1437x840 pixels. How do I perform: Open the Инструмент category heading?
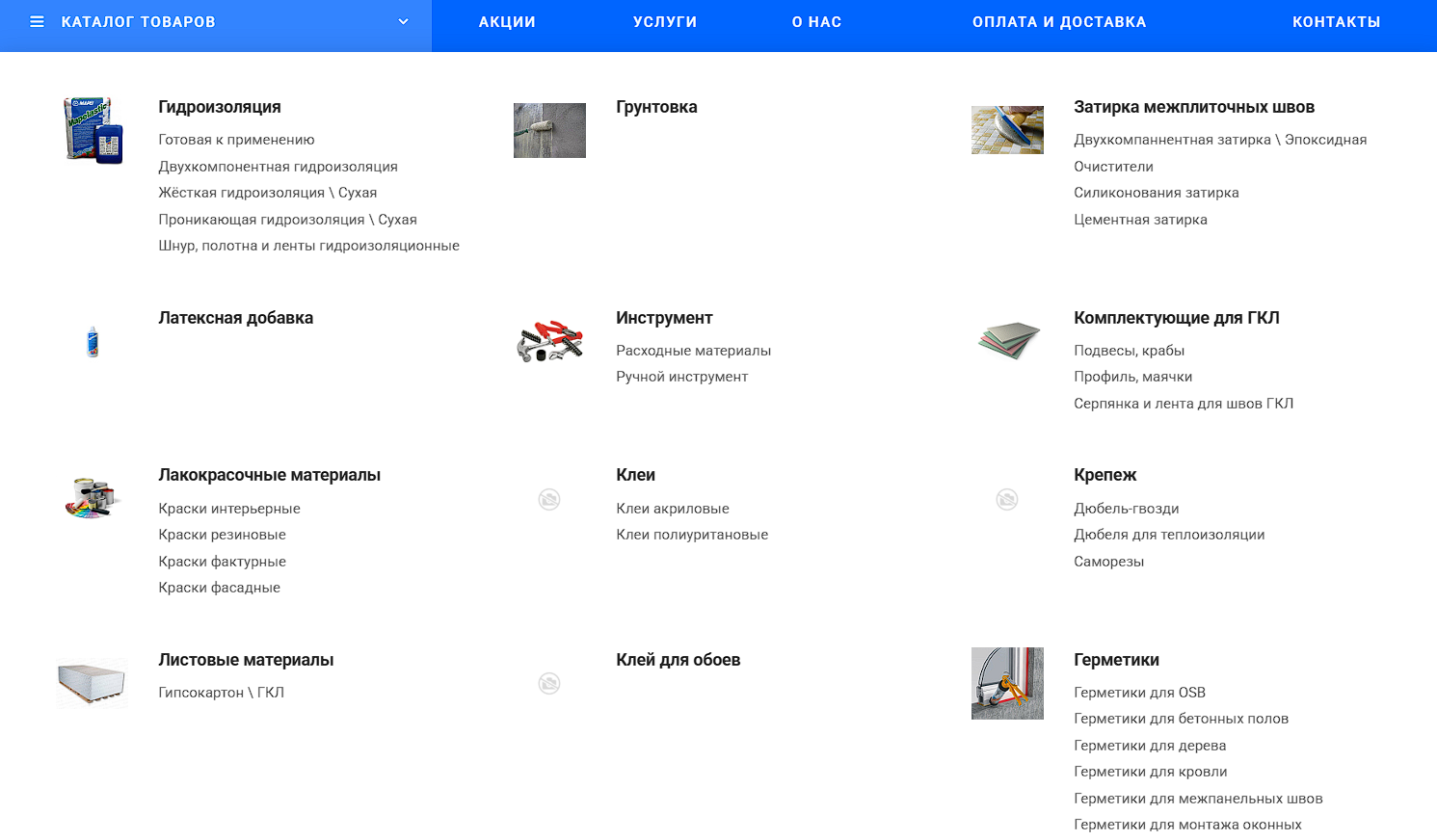tap(664, 318)
